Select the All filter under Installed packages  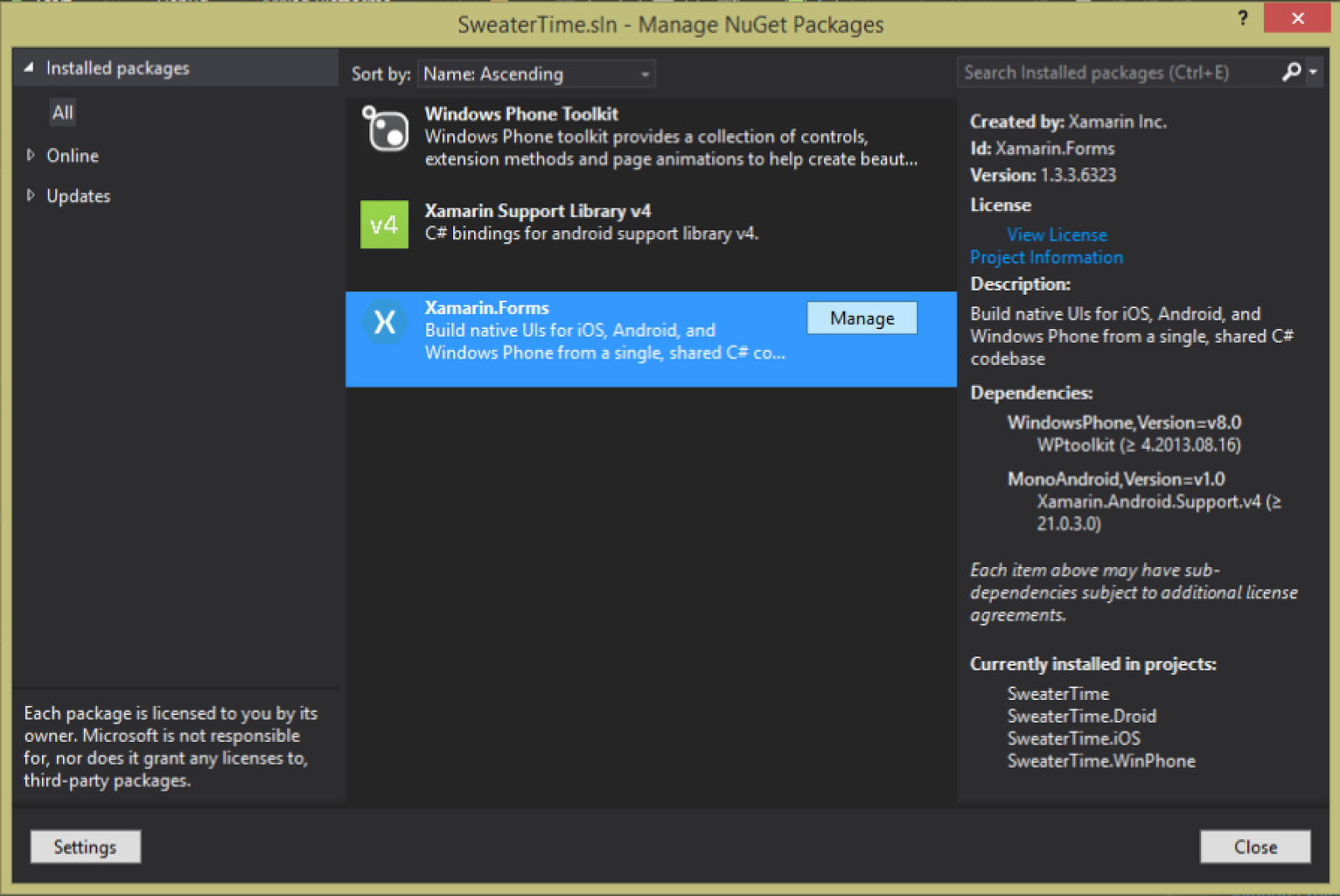(x=63, y=112)
